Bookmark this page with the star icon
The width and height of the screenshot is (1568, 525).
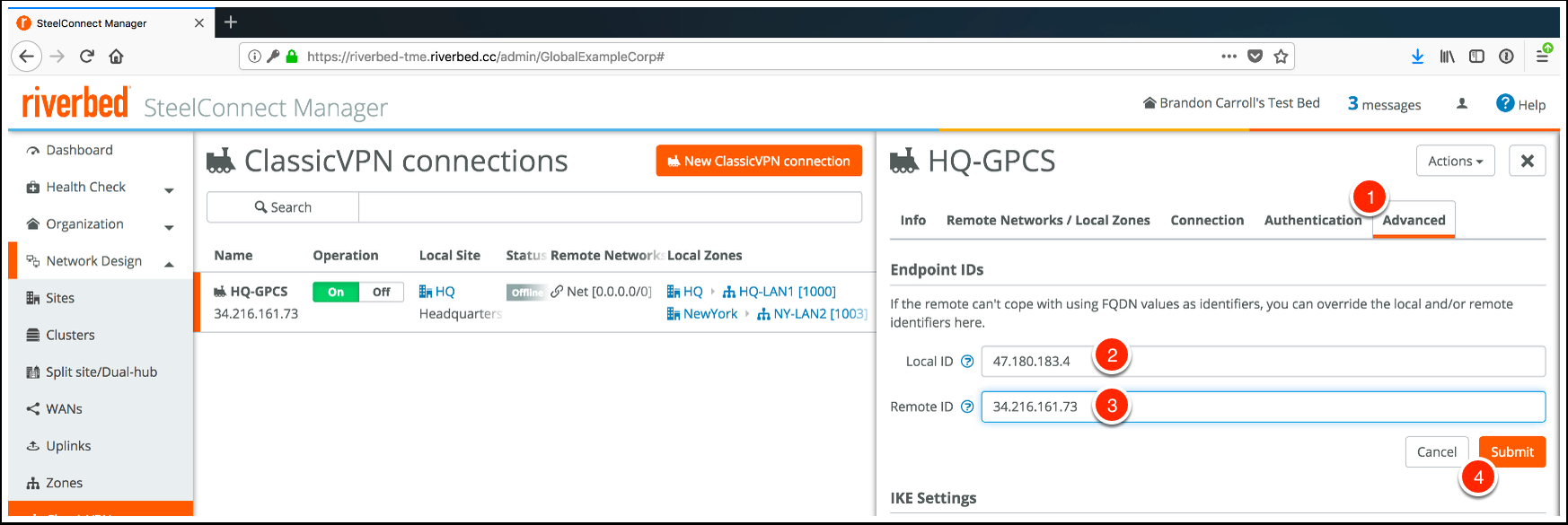pyautogui.click(x=1281, y=57)
